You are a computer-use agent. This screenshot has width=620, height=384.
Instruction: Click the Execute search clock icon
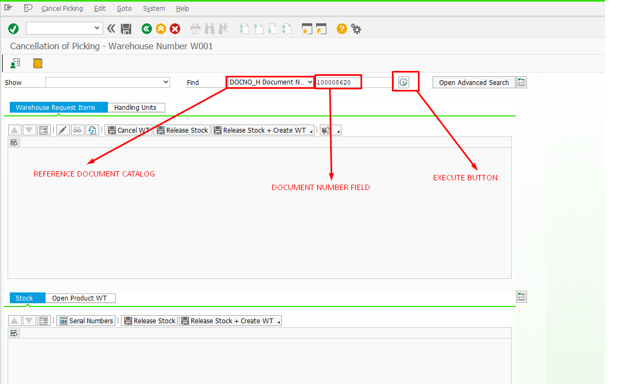click(x=403, y=82)
